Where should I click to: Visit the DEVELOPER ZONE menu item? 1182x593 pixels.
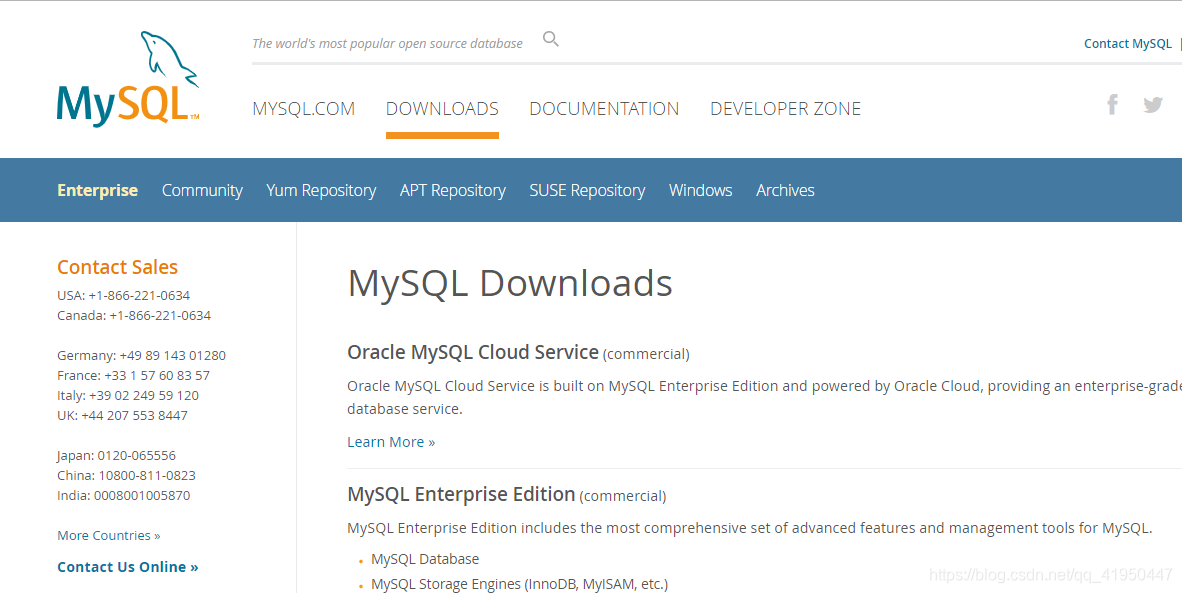[x=785, y=109]
